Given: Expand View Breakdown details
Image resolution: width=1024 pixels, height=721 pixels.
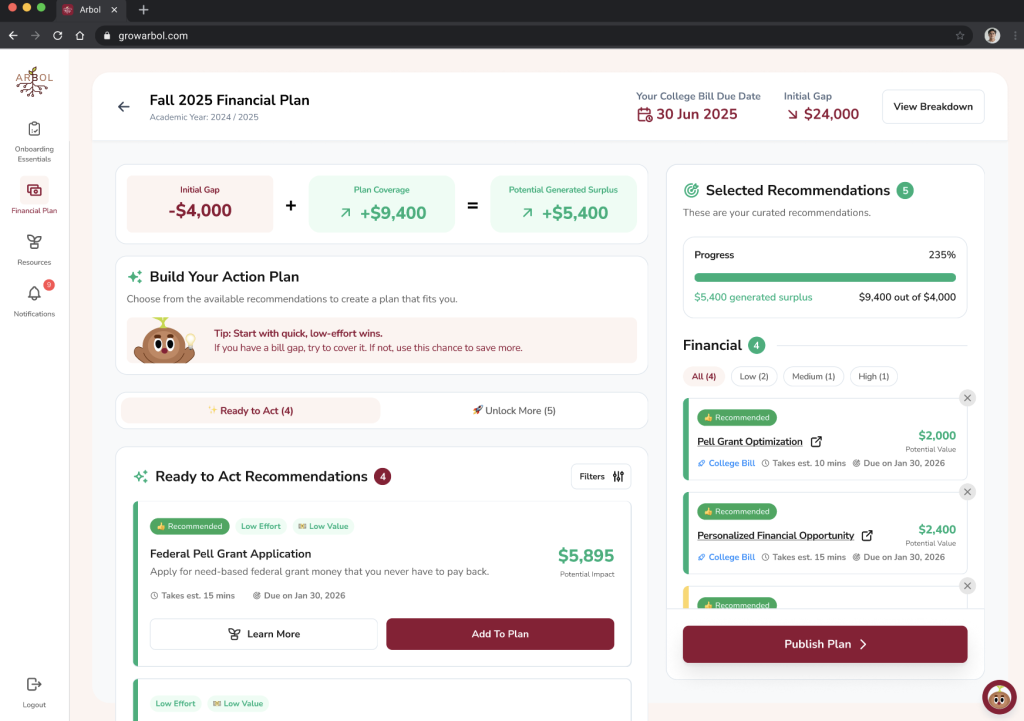Looking at the screenshot, I should click(932, 107).
